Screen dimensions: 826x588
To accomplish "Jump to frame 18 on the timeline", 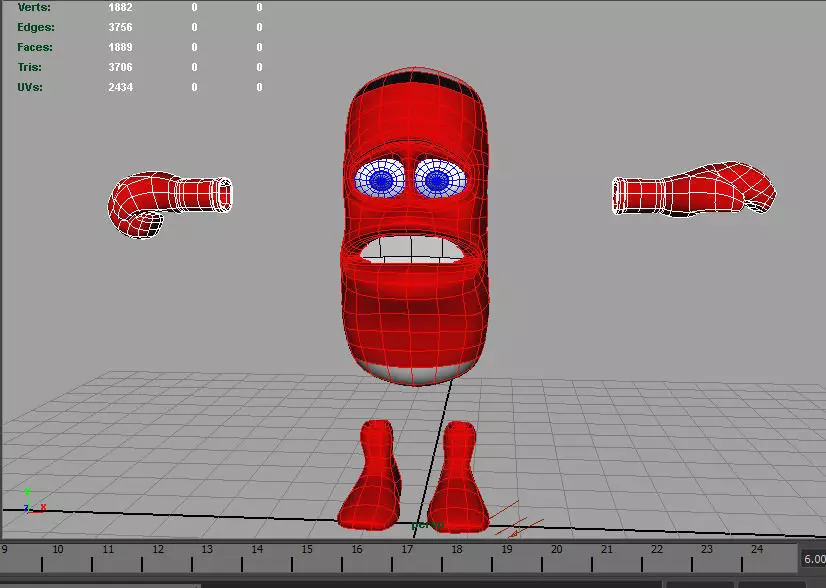I will point(457,550).
